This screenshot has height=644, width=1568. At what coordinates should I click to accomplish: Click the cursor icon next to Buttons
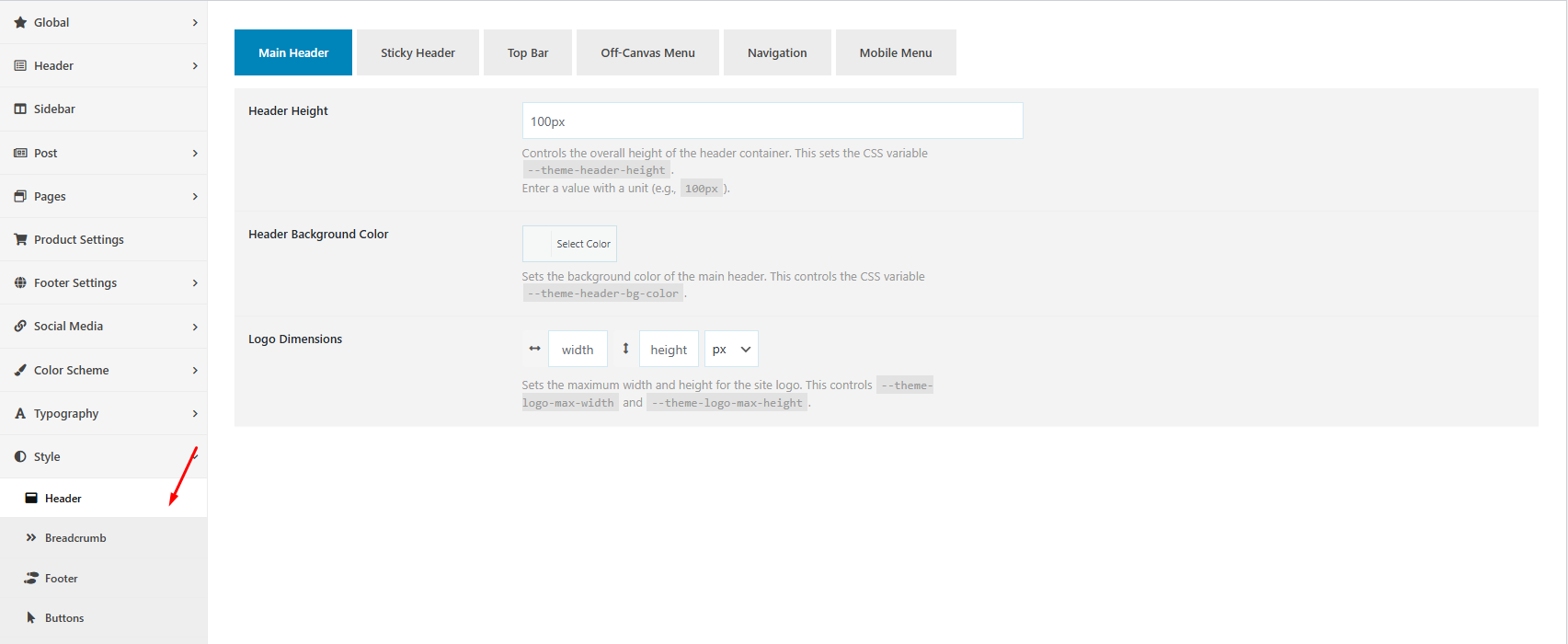pyautogui.click(x=31, y=617)
